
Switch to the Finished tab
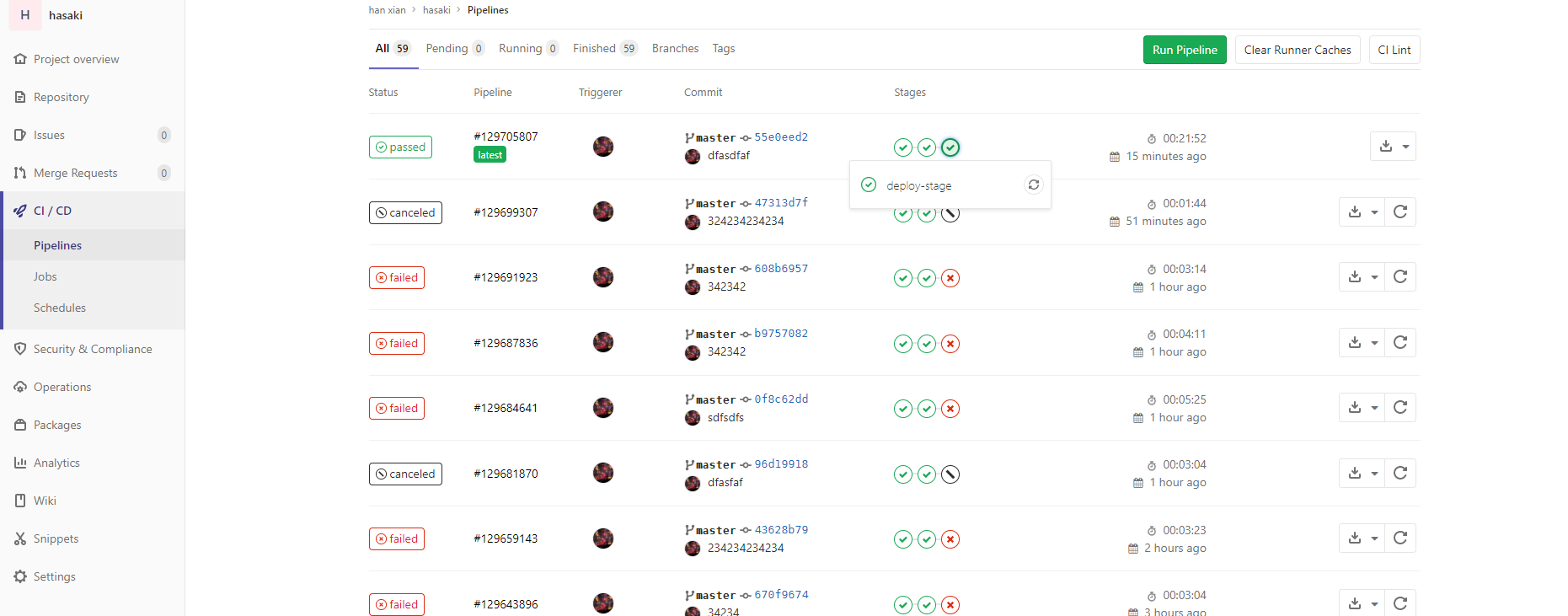(605, 48)
